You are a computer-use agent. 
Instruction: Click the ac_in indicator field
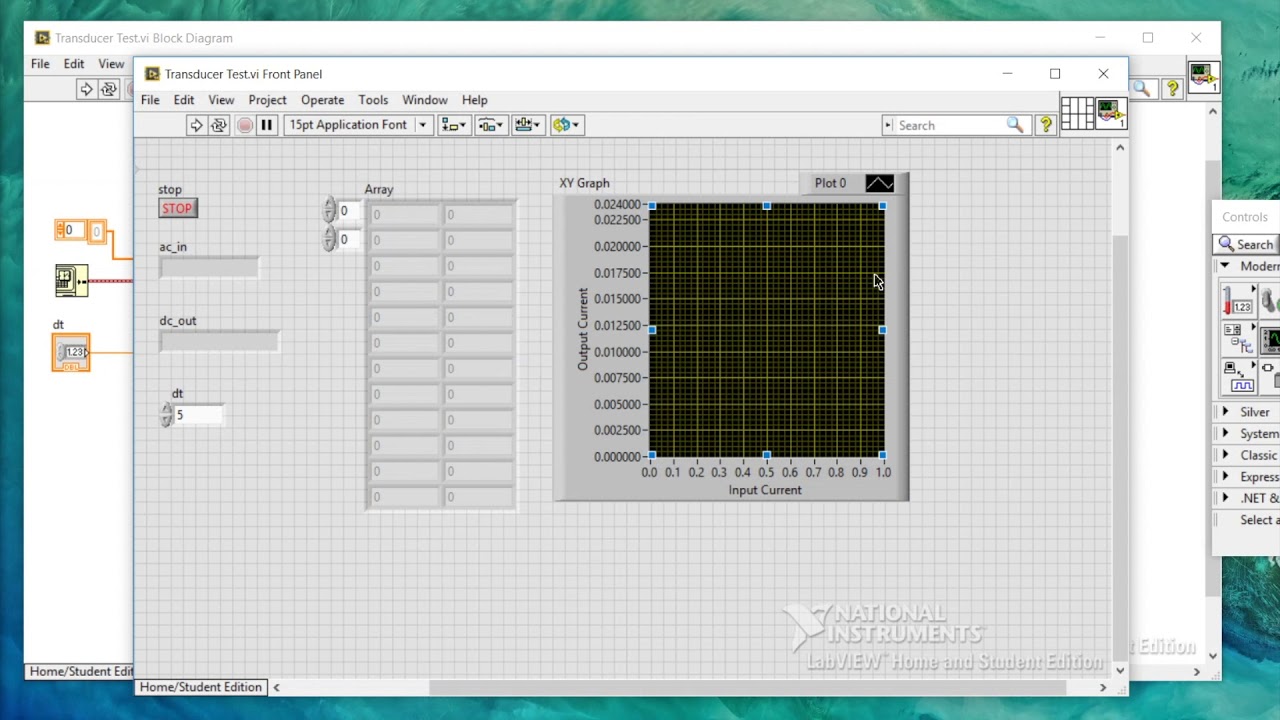tap(209, 267)
